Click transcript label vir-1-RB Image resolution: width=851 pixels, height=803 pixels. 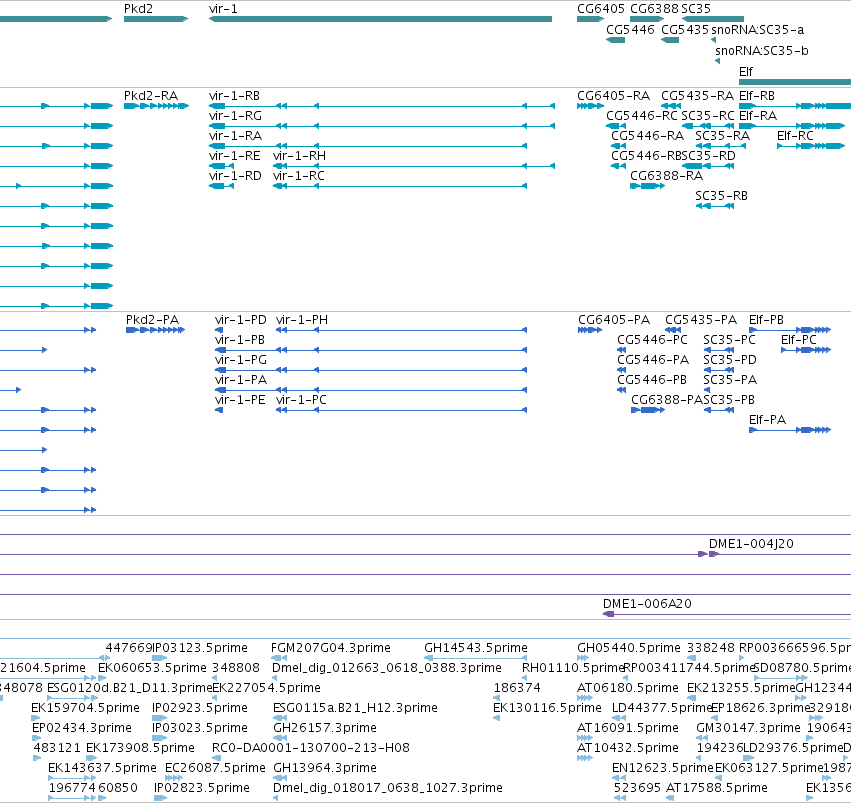pyautogui.click(x=234, y=96)
